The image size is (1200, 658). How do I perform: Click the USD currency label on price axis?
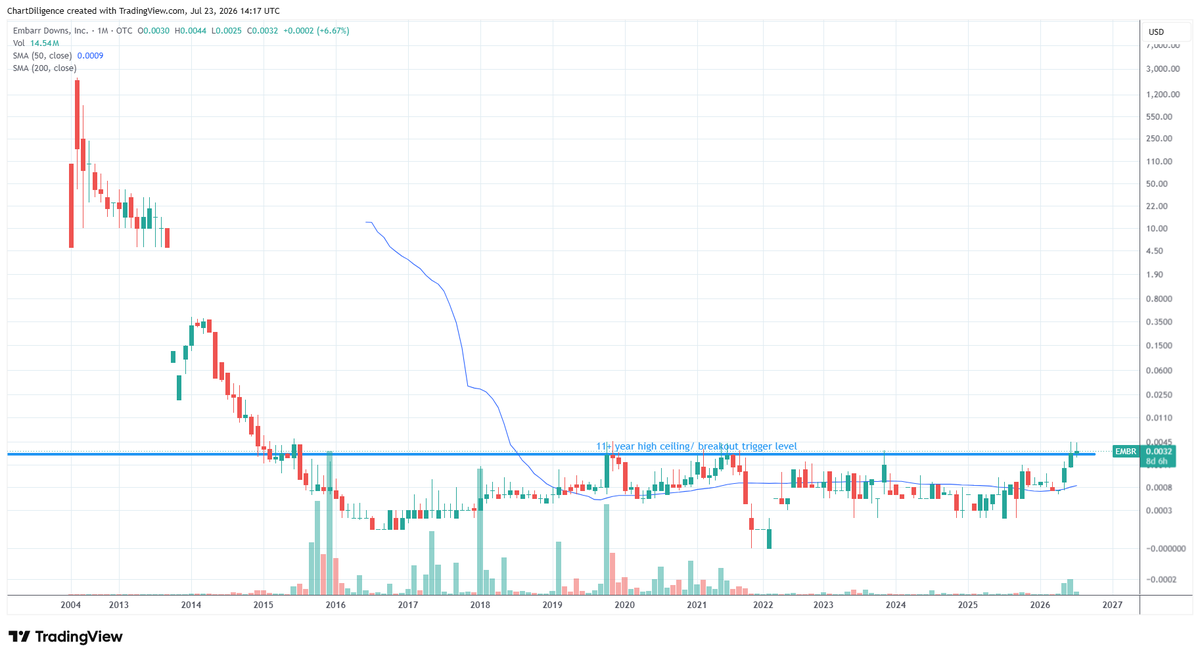(1156, 32)
